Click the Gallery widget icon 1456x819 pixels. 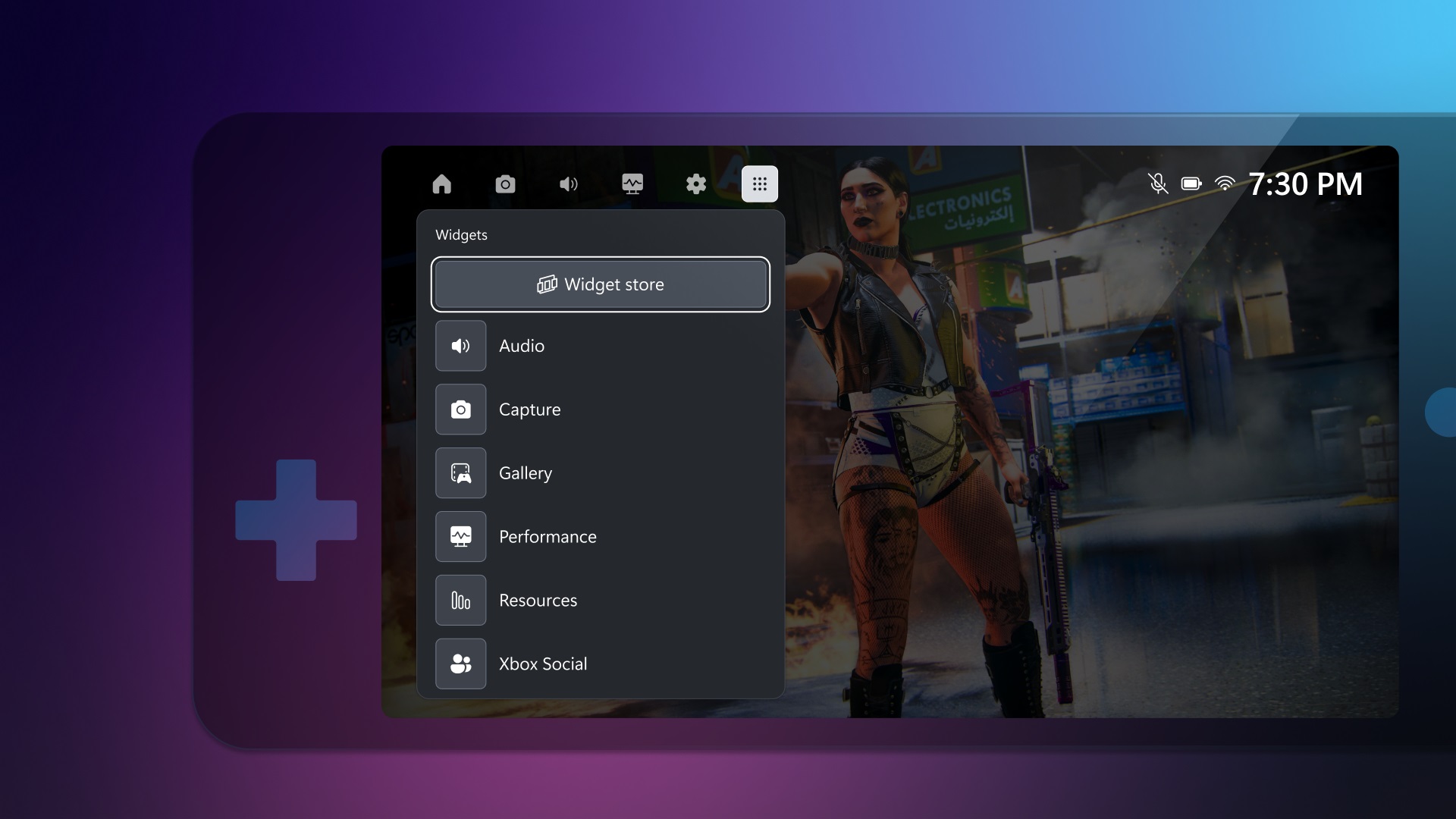click(x=460, y=472)
